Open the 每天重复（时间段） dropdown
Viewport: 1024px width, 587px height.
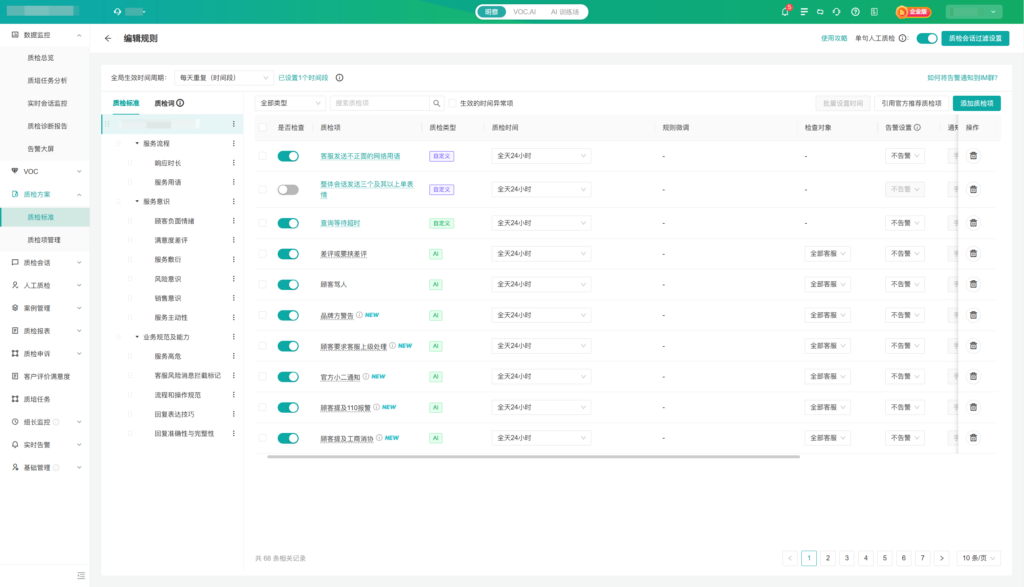click(224, 77)
